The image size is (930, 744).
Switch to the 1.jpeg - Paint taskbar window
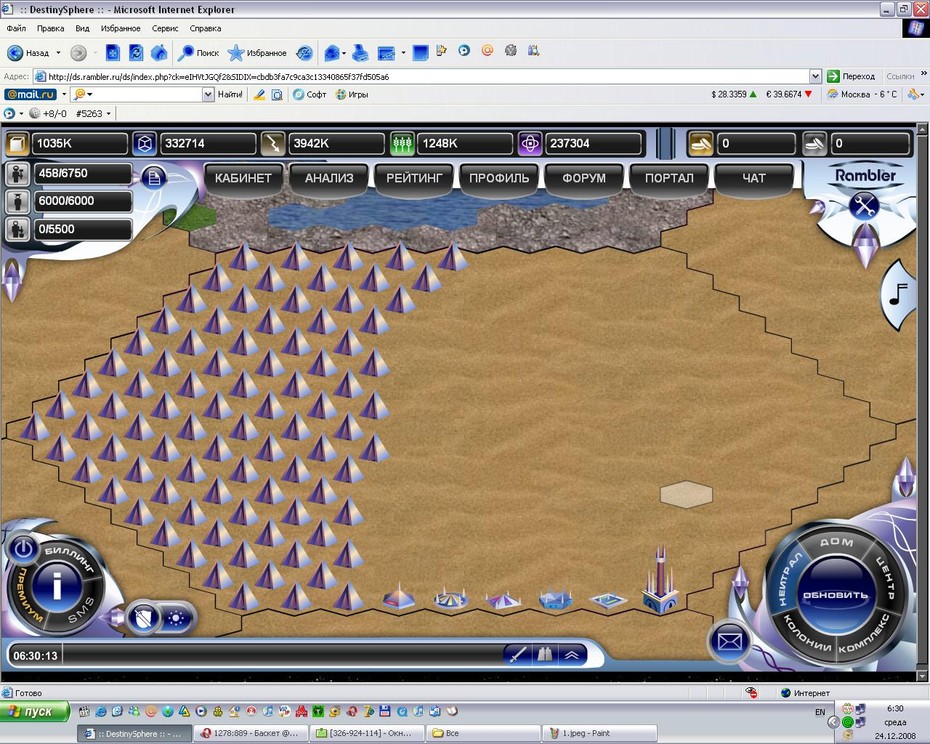pos(601,733)
